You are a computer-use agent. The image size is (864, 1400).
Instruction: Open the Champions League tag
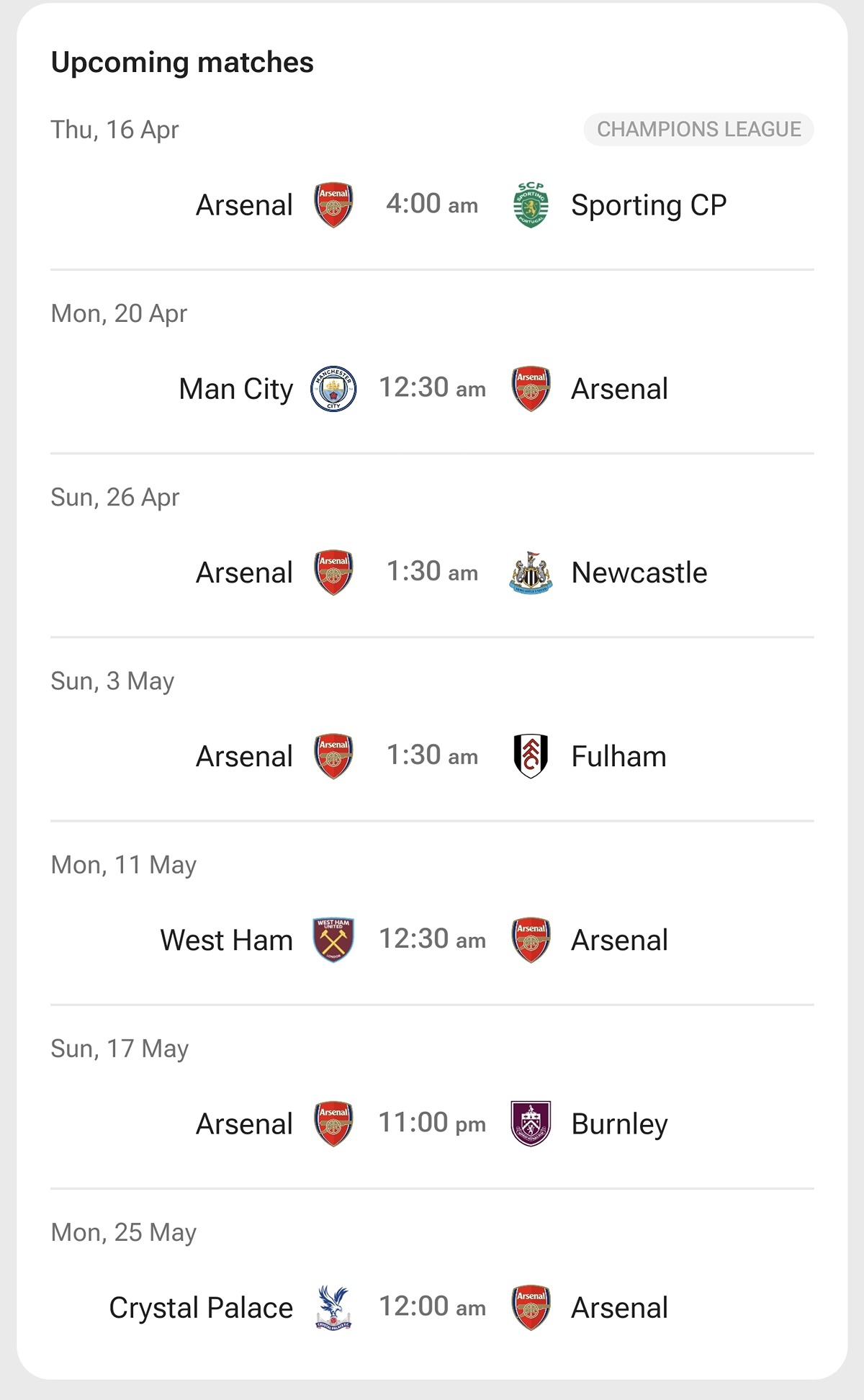click(x=698, y=130)
